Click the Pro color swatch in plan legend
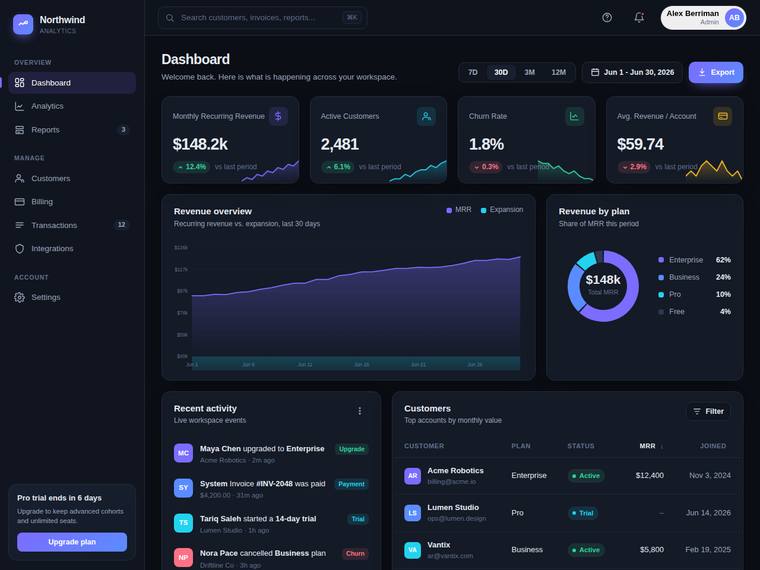This screenshot has width=760, height=570. coord(661,294)
